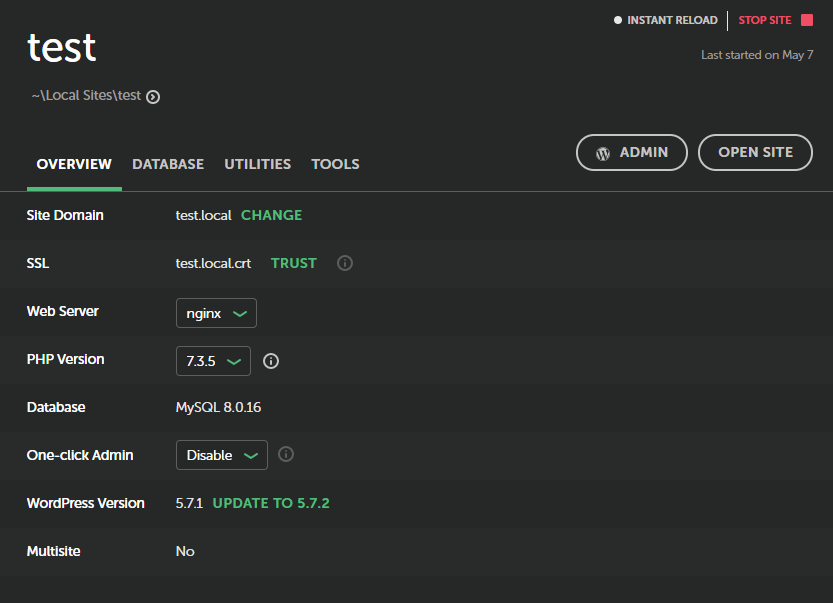Screen dimensions: 833x603
Task: Toggle Instant Reload
Action: (x=666, y=20)
